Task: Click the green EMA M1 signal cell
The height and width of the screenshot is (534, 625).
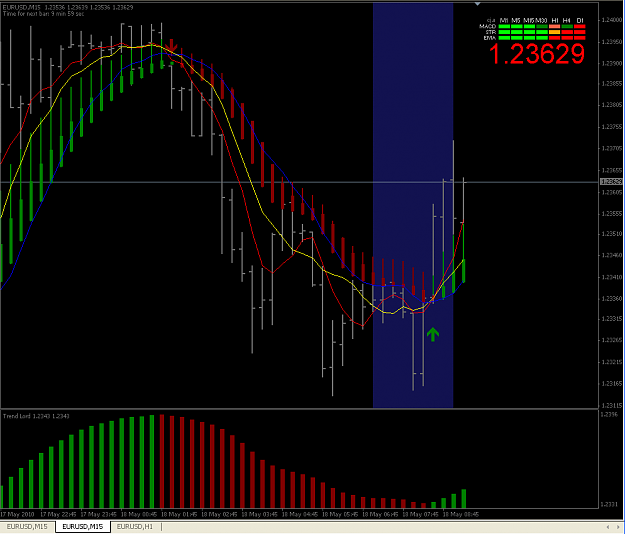Action: coord(504,38)
